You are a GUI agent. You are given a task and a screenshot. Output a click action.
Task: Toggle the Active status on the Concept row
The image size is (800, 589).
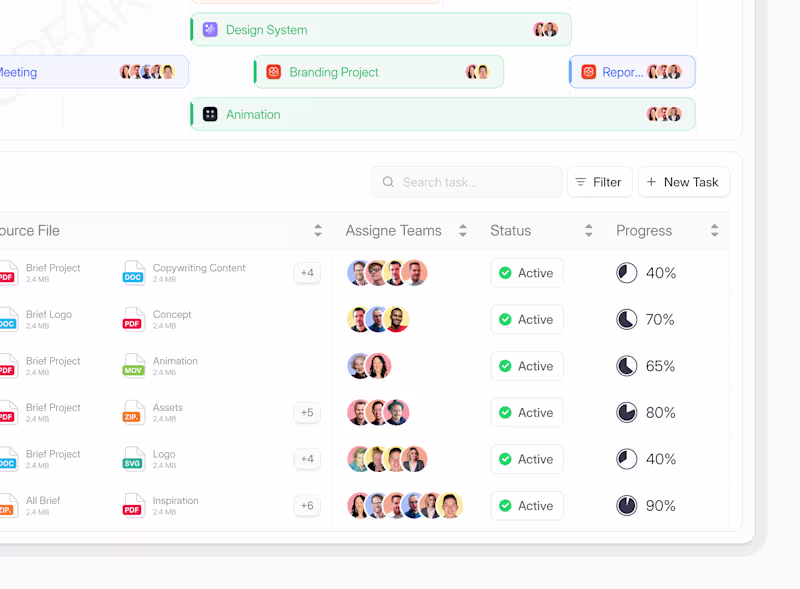[x=527, y=319]
